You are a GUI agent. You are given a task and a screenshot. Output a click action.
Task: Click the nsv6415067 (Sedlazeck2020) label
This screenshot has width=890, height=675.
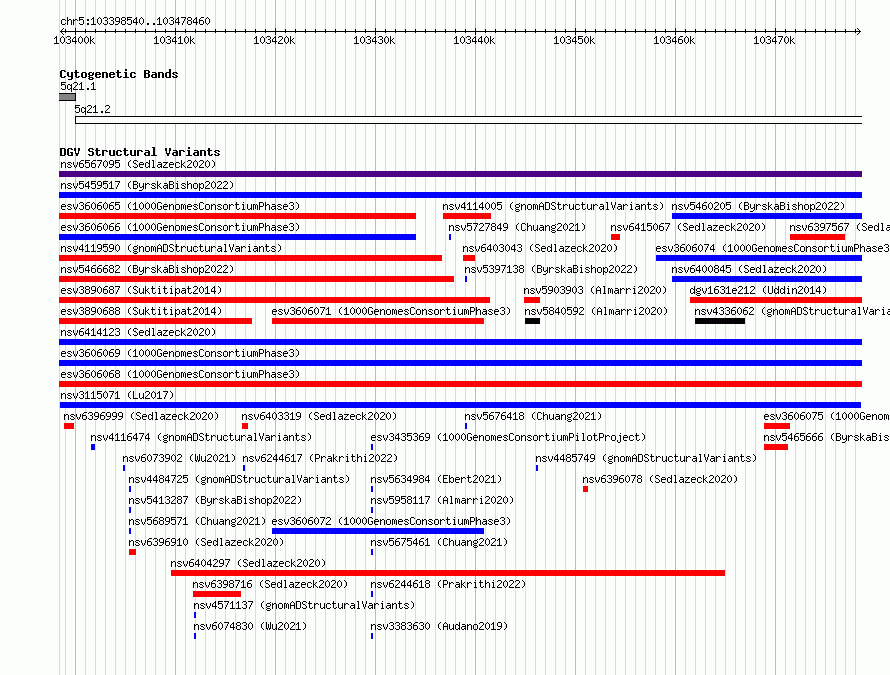[688, 227]
